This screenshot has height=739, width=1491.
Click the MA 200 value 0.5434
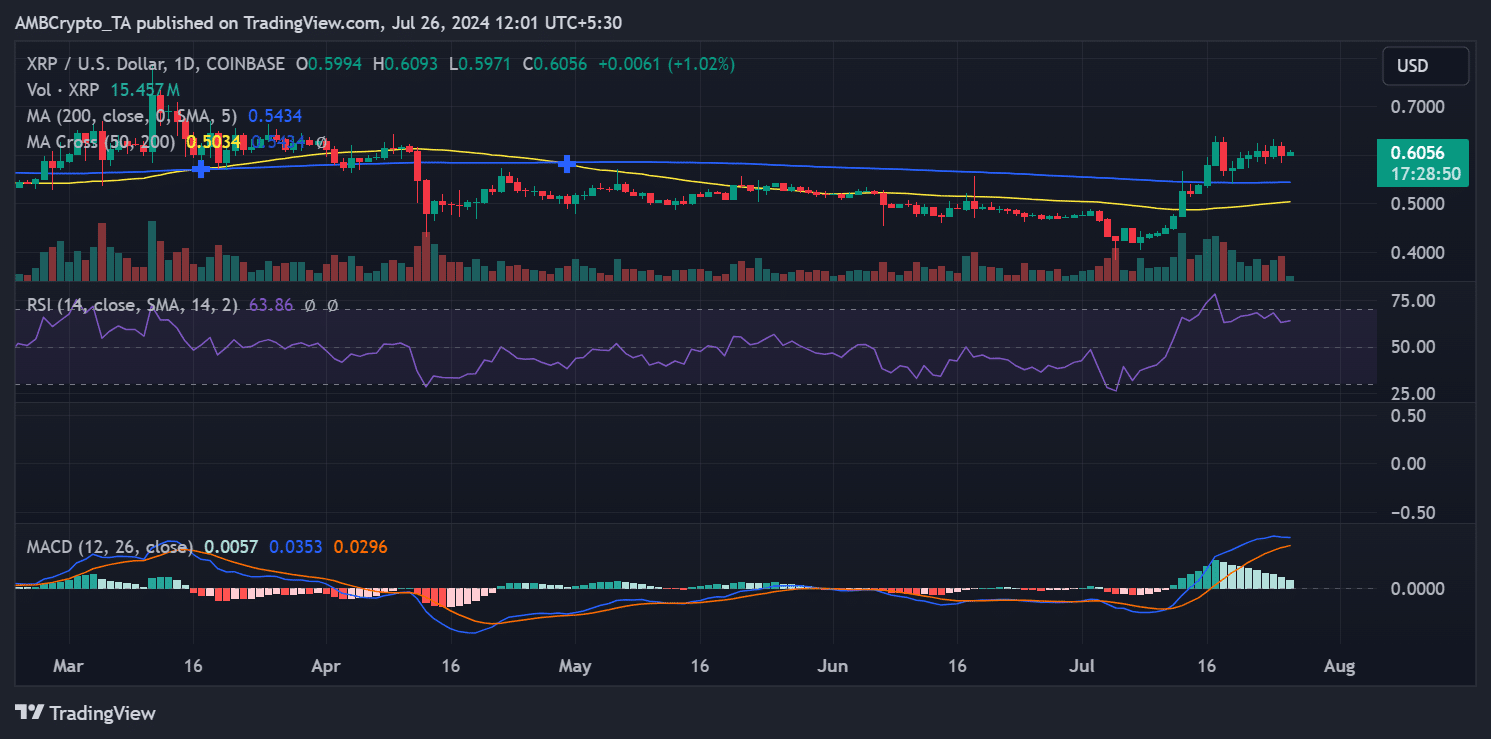(x=275, y=116)
